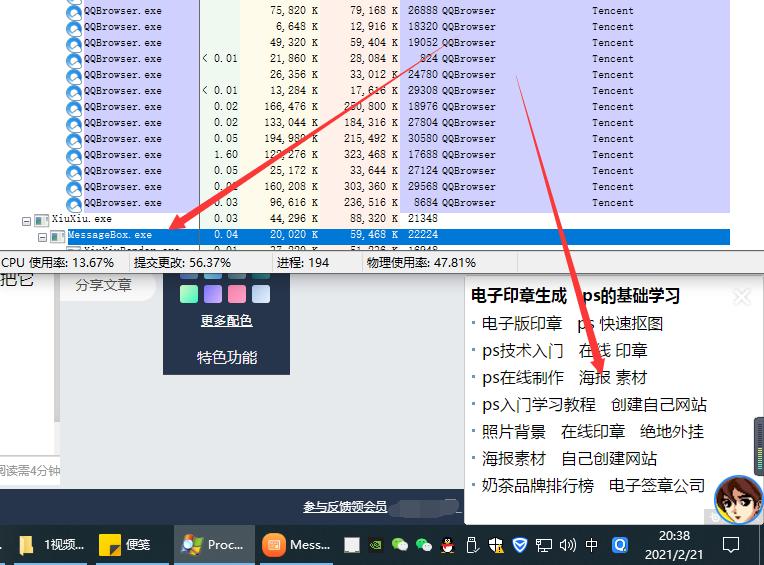764x565 pixels.
Task: Switch to the MessageBox taskbar button
Action: [x=296, y=545]
